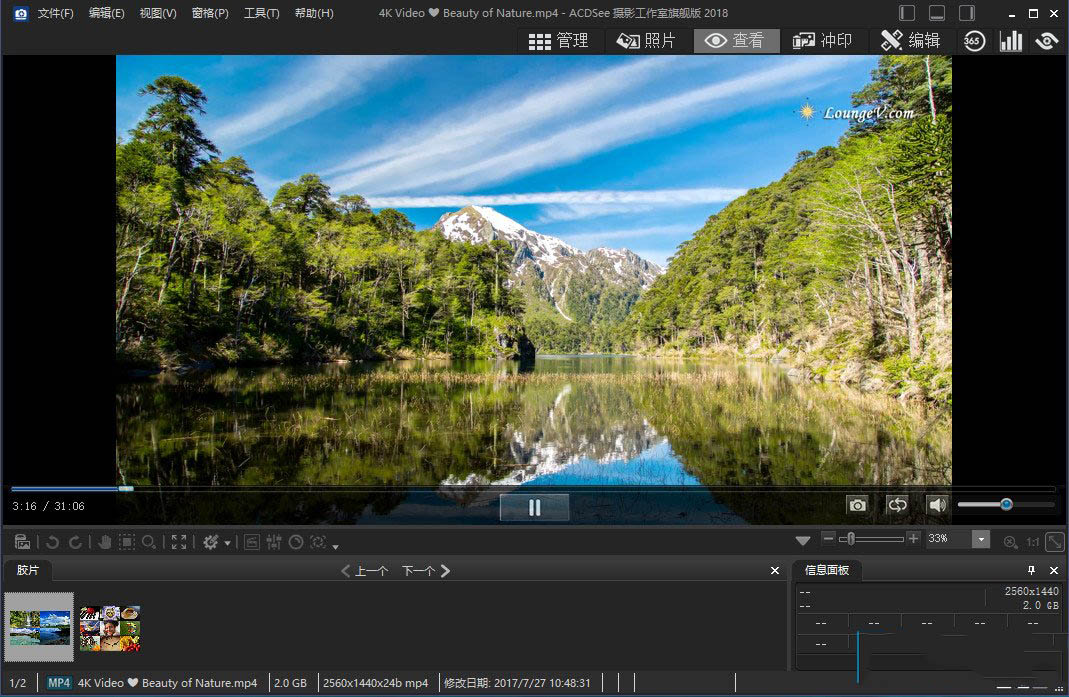
Task: Open the 工具(T) menu
Action: click(261, 13)
